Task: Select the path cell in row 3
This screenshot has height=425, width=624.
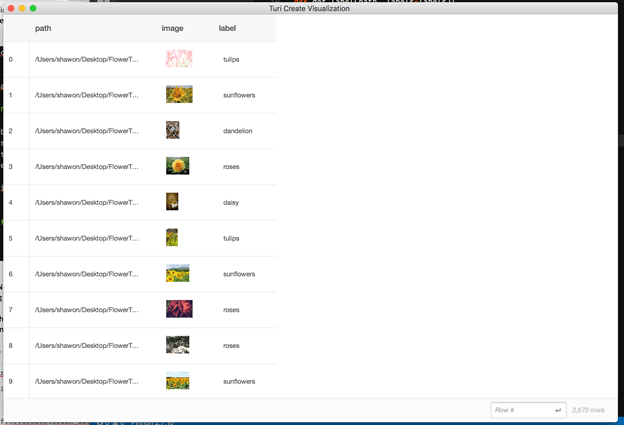Action: [x=87, y=167]
